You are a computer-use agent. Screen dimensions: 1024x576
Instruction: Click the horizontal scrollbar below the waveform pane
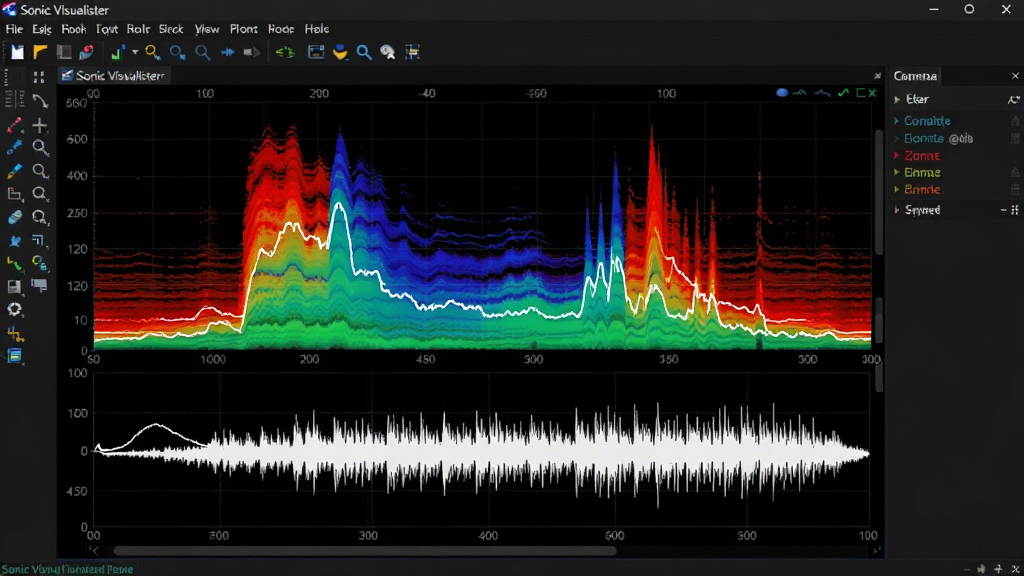pyautogui.click(x=364, y=551)
